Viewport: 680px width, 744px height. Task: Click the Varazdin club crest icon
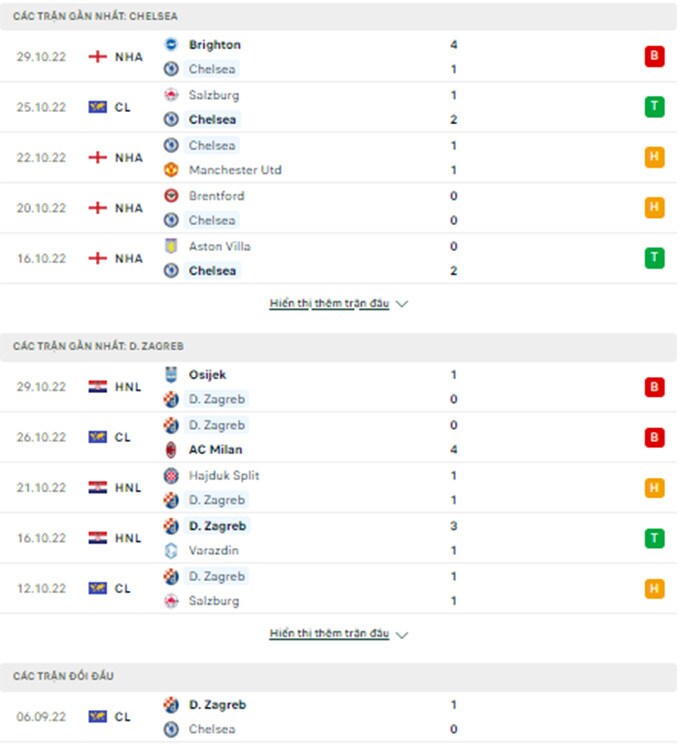coord(171,551)
